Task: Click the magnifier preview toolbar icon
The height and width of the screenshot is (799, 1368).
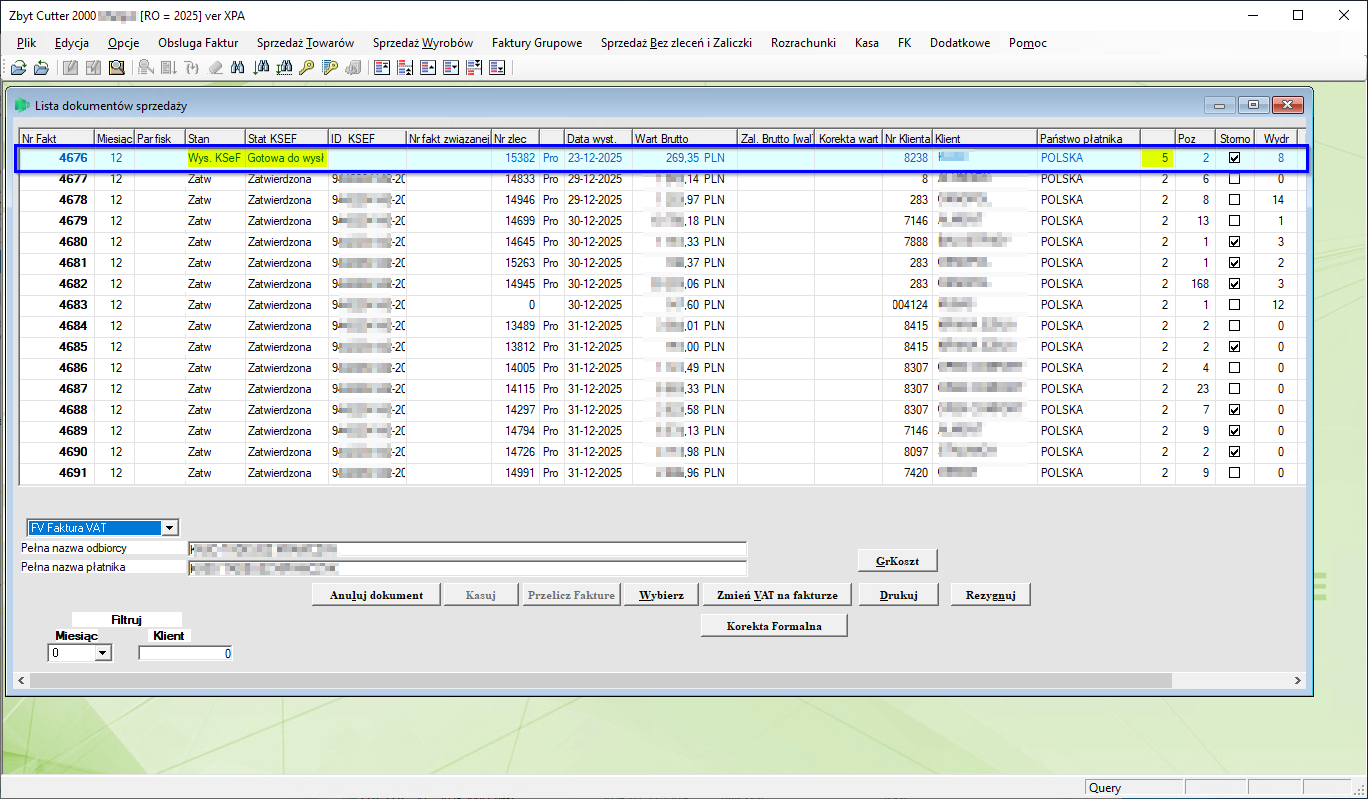Action: point(117,68)
